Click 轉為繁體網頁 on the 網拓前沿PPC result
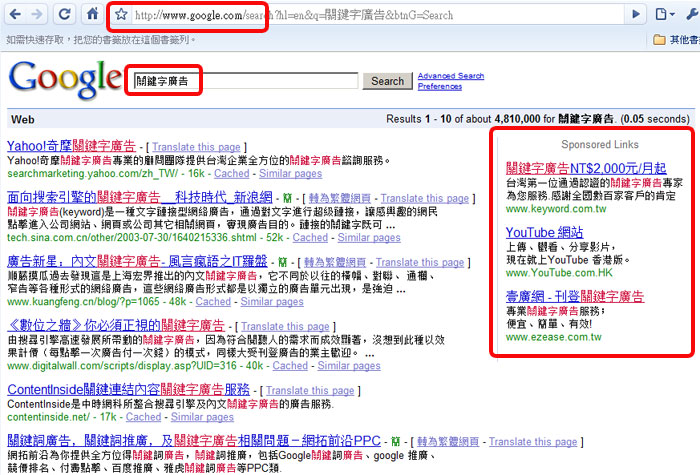Image resolution: width=700 pixels, height=475 pixels. 448,442
